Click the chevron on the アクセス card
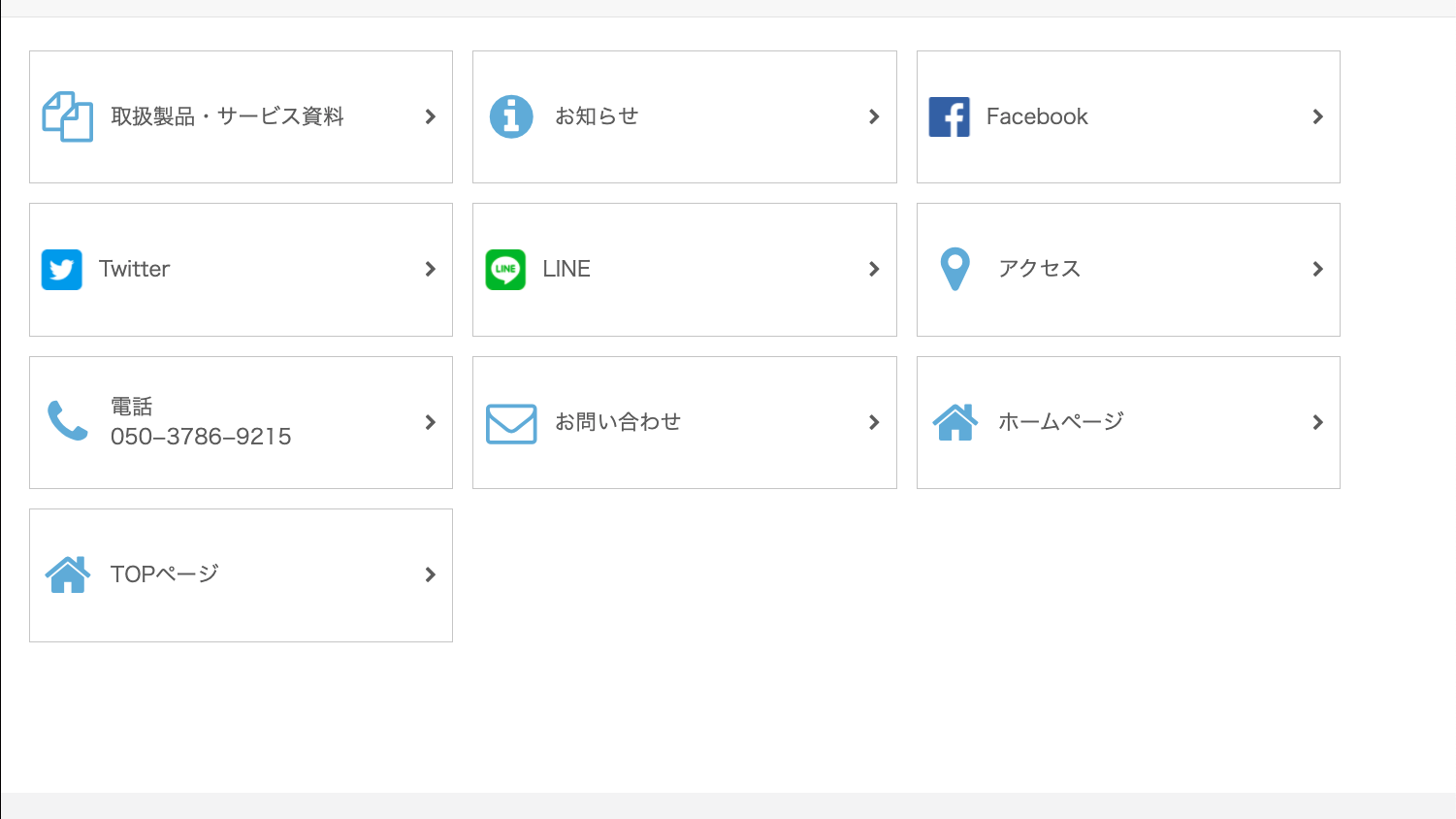Viewport: 1456px width, 819px height. [x=1317, y=269]
